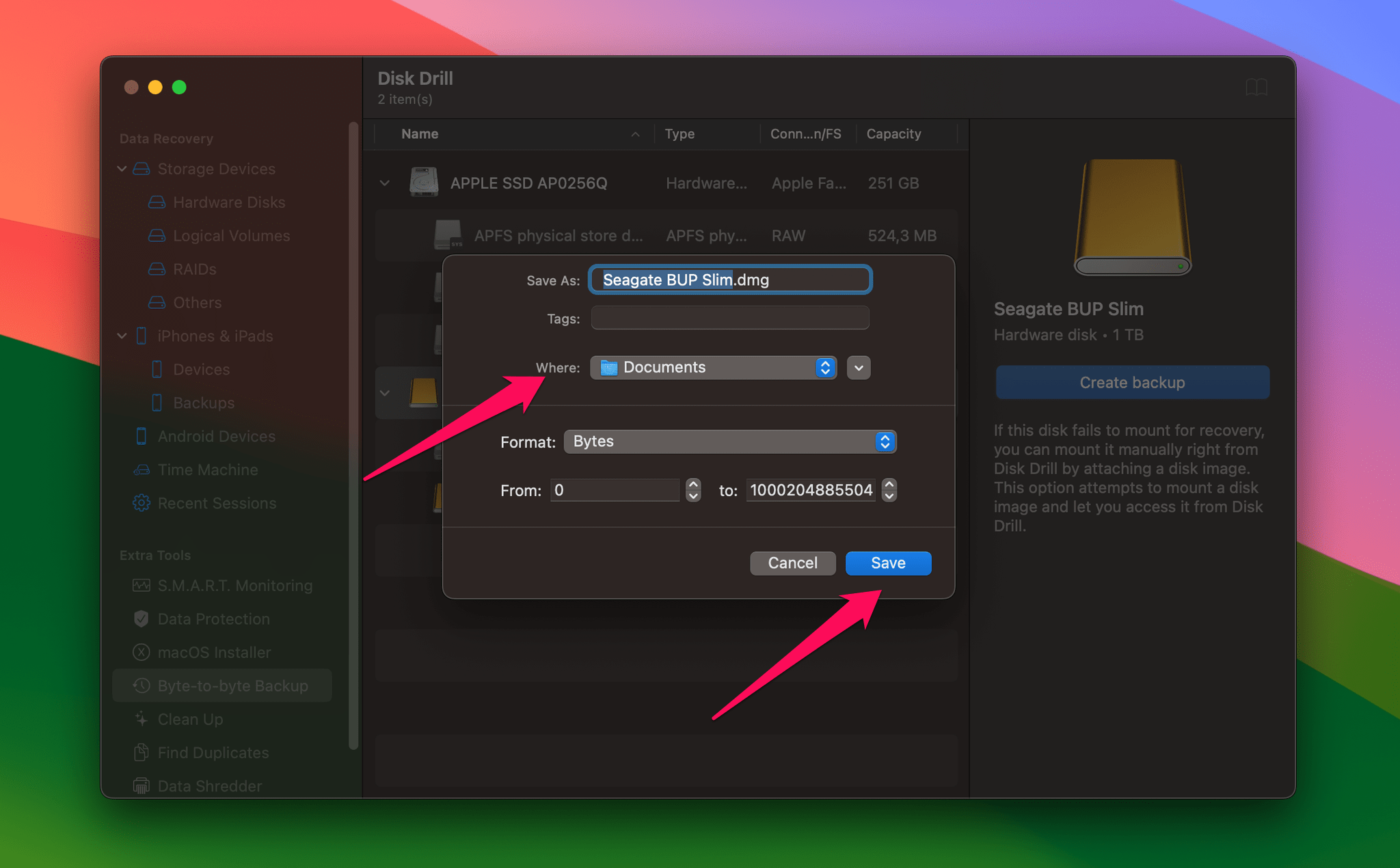
Task: Open Recent Sessions
Action: pos(141,503)
